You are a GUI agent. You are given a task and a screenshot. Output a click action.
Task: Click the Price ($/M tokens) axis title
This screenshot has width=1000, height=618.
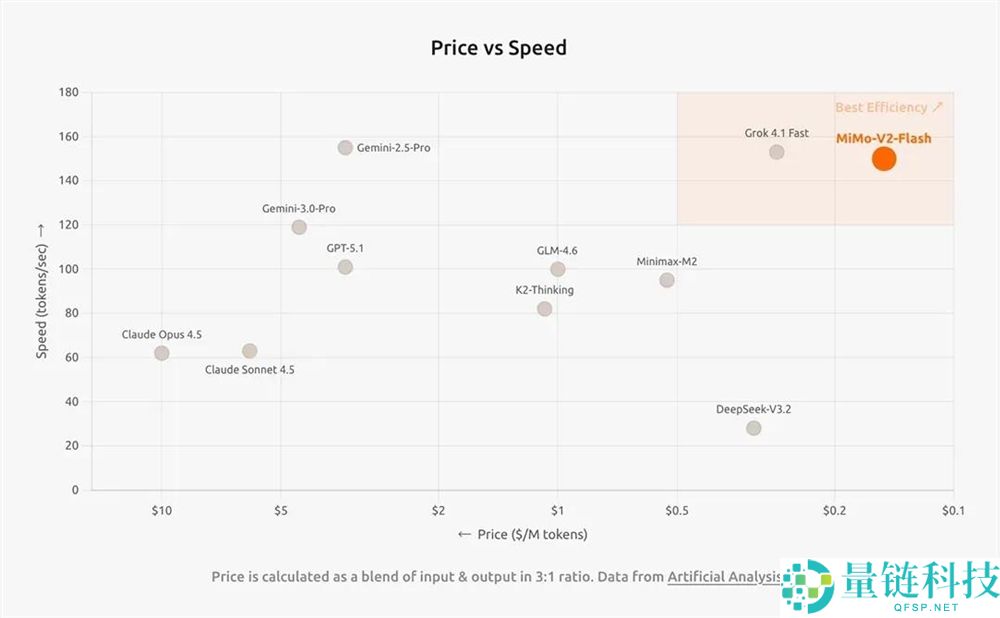(x=523, y=534)
